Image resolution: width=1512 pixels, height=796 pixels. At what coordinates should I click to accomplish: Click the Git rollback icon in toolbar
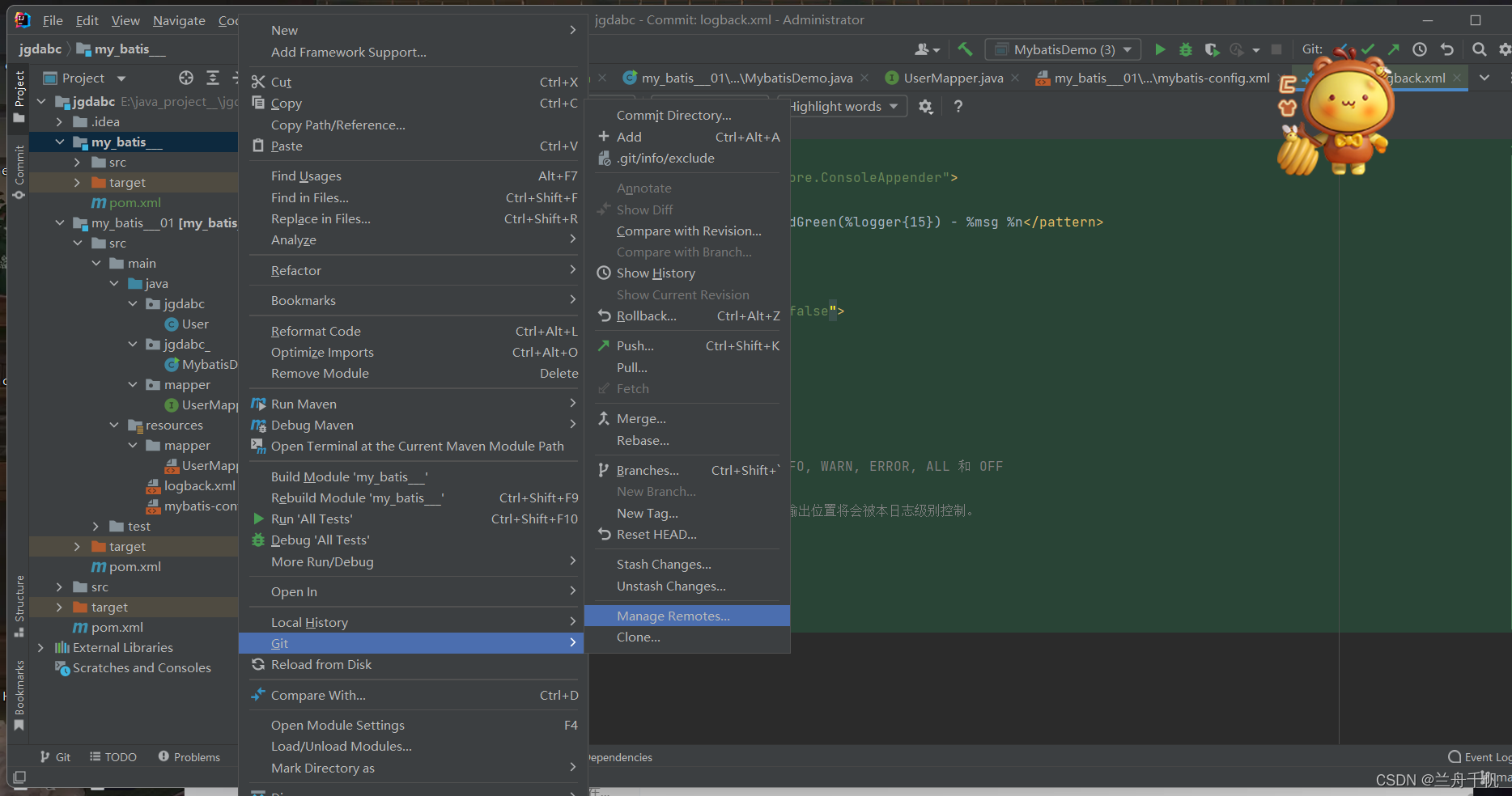tap(1447, 49)
